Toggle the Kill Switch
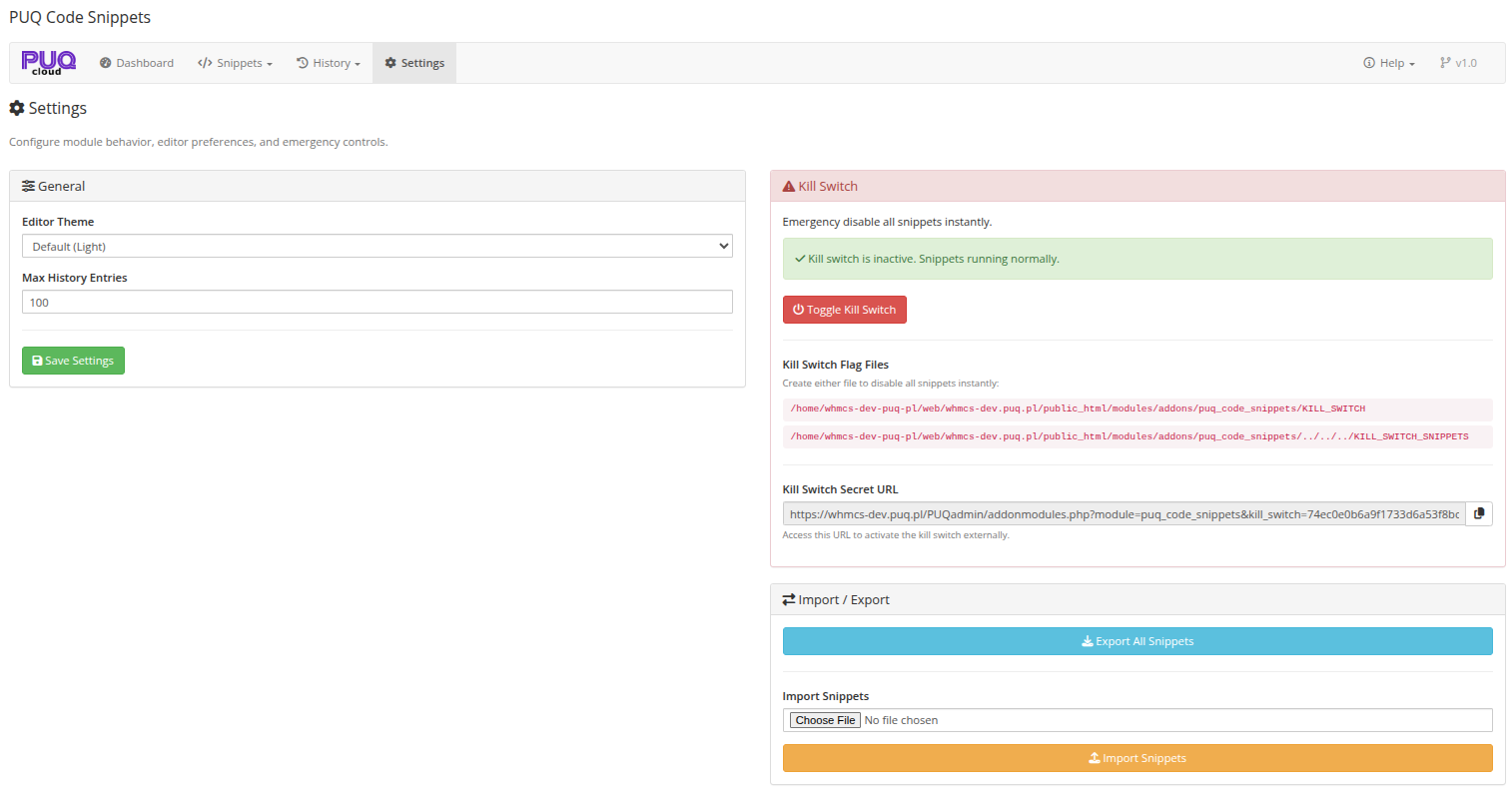The height and width of the screenshot is (804, 1512). pos(844,309)
